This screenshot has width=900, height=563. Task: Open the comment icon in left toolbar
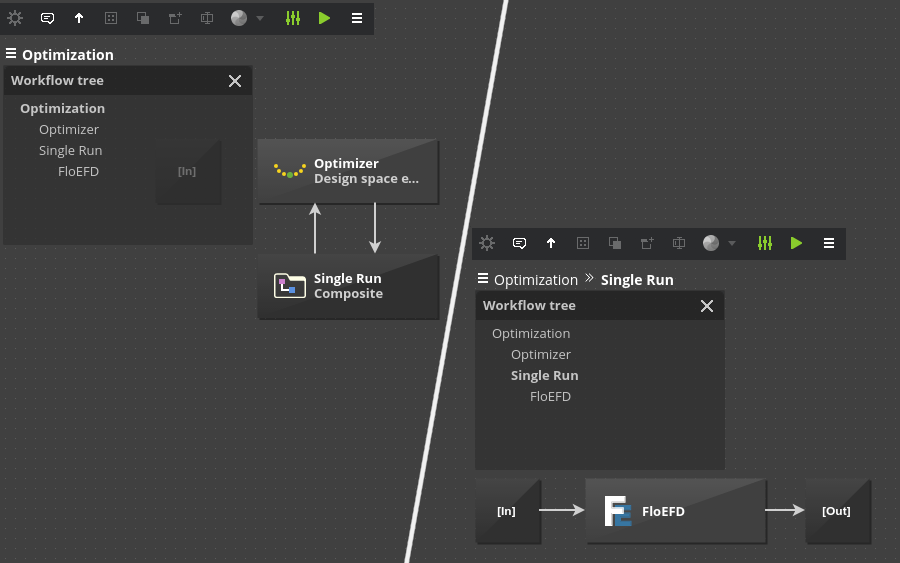(x=48, y=18)
